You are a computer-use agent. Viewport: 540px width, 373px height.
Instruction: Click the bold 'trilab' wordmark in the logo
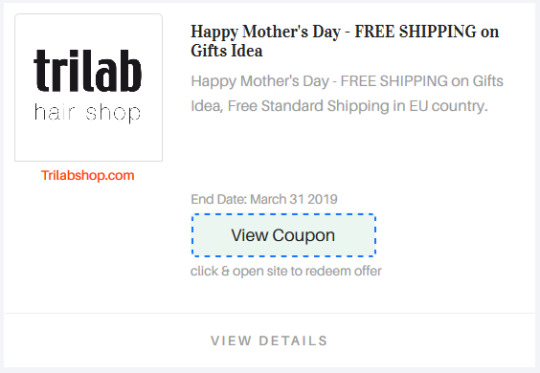[87, 71]
